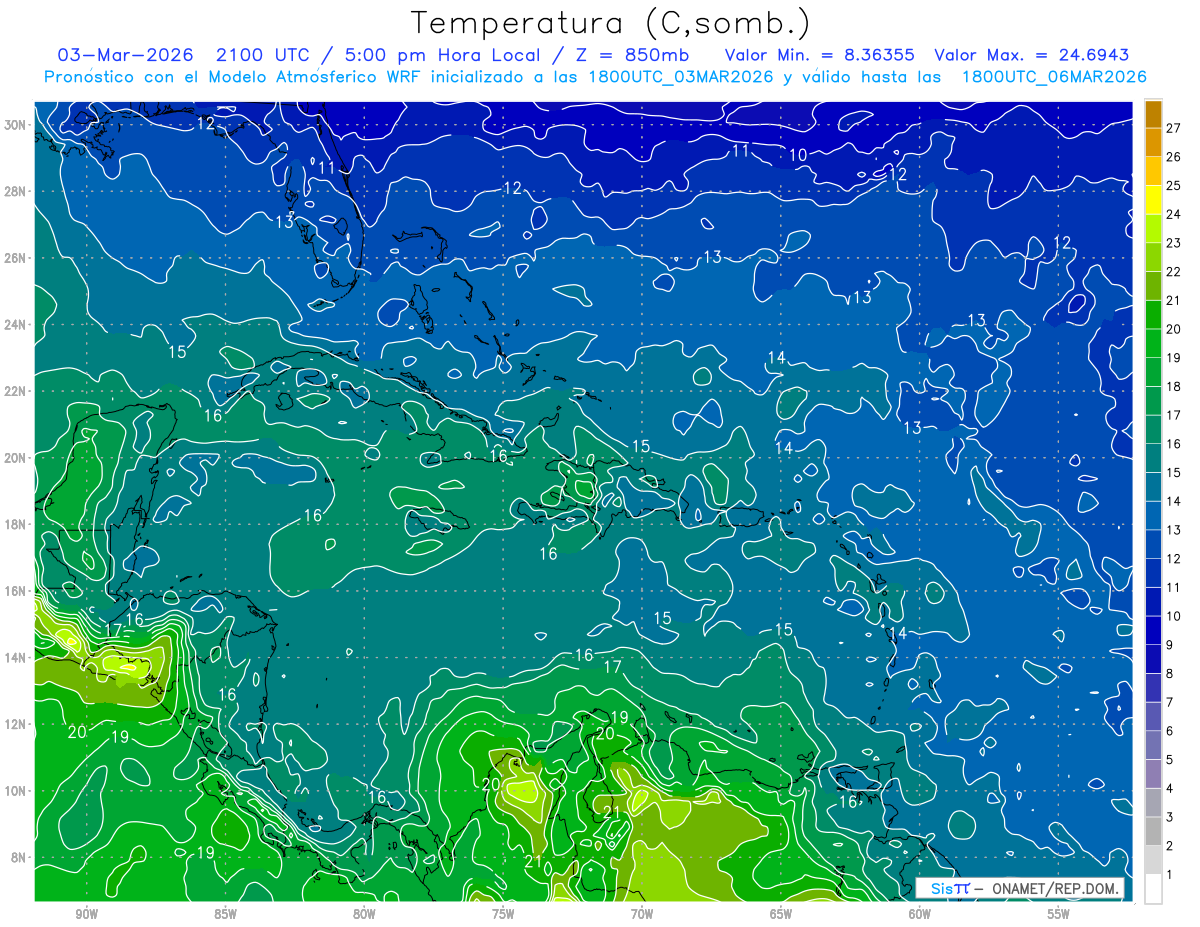Click the color scale label "3"
Screen dimensions: 1200x927
[x=1170, y=817]
